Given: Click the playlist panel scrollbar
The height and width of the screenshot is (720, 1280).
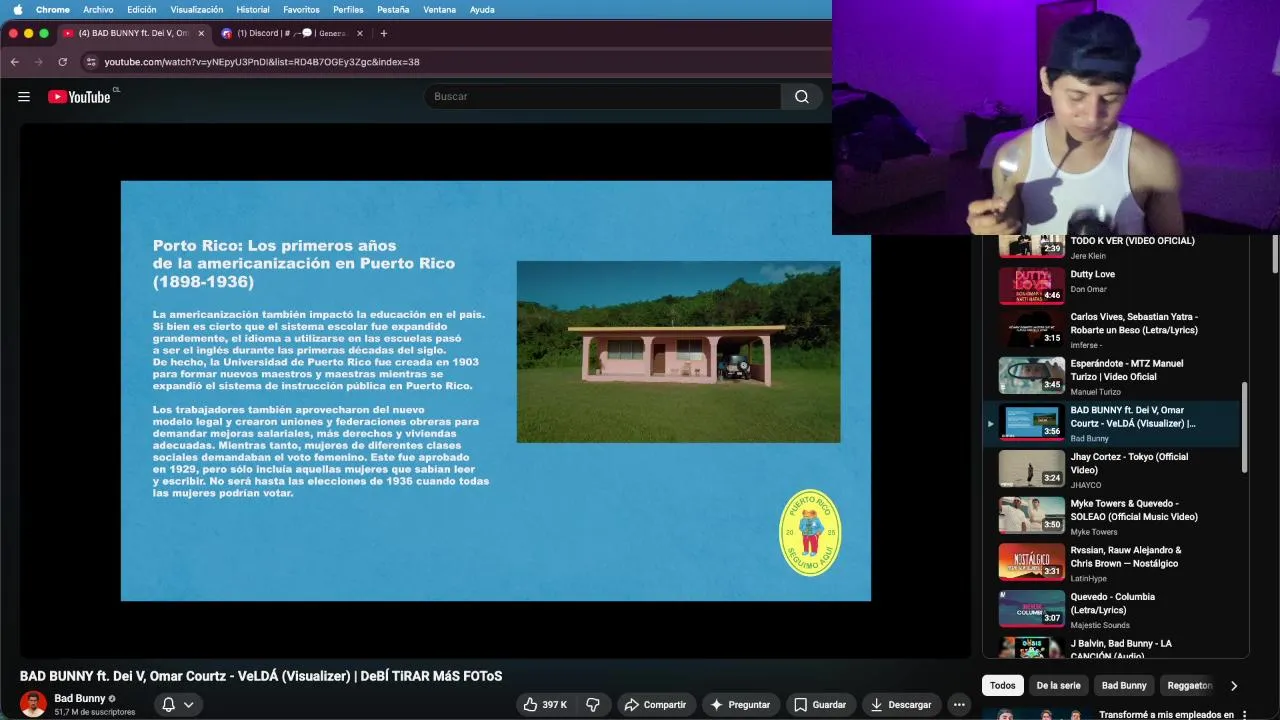Looking at the screenshot, I should pos(1245,427).
